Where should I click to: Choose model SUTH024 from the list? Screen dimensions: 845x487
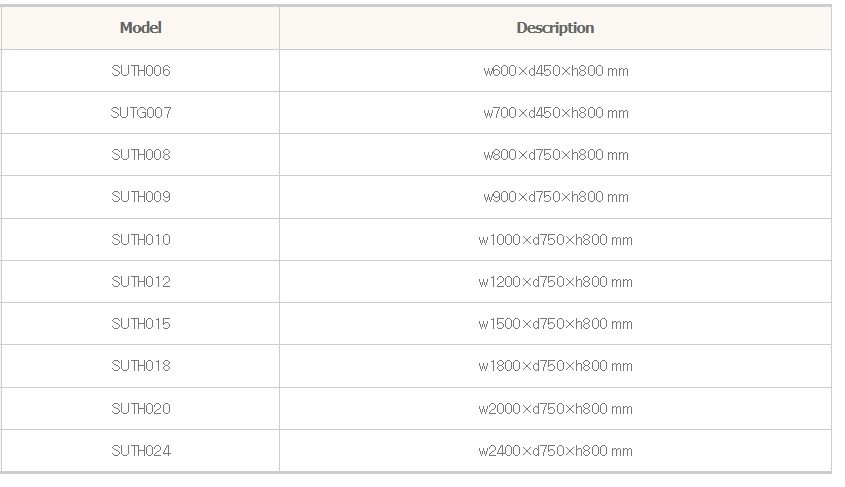pyautogui.click(x=141, y=451)
